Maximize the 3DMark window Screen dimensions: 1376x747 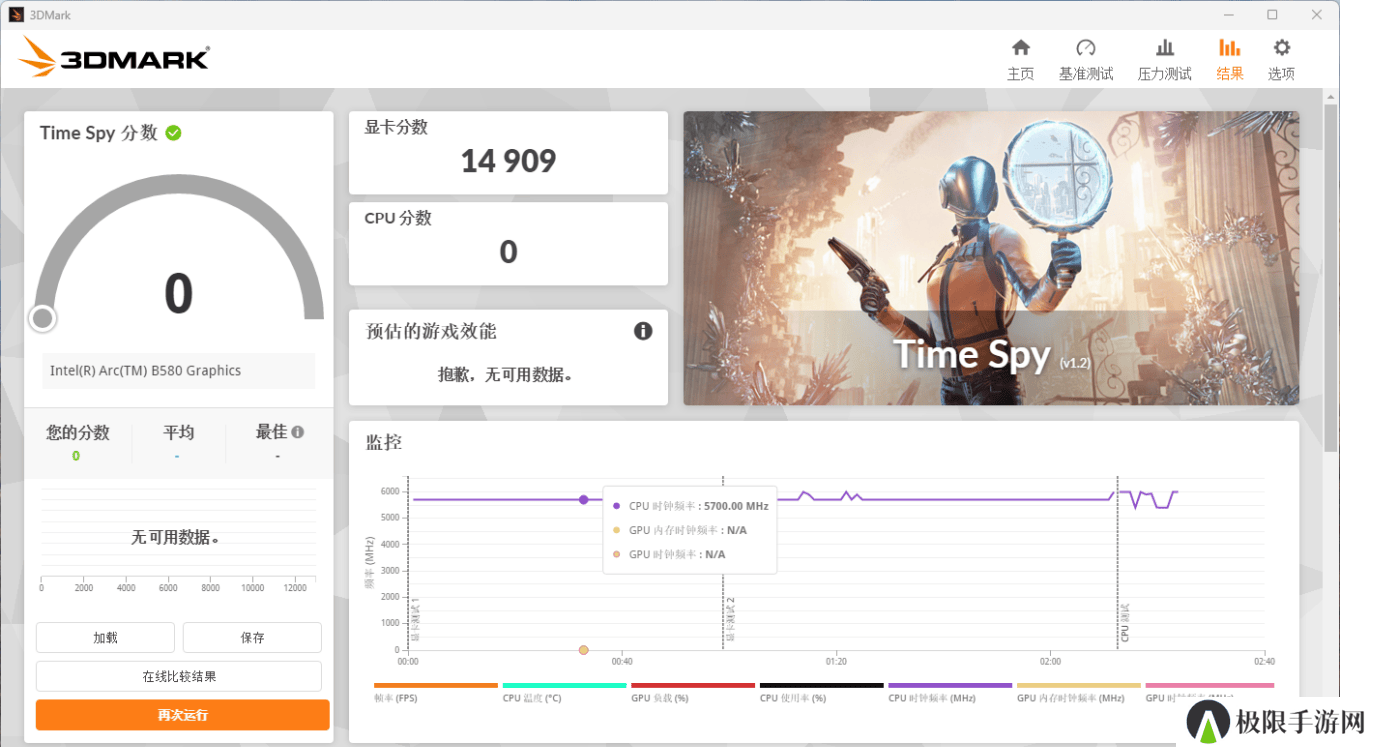[x=1272, y=15]
